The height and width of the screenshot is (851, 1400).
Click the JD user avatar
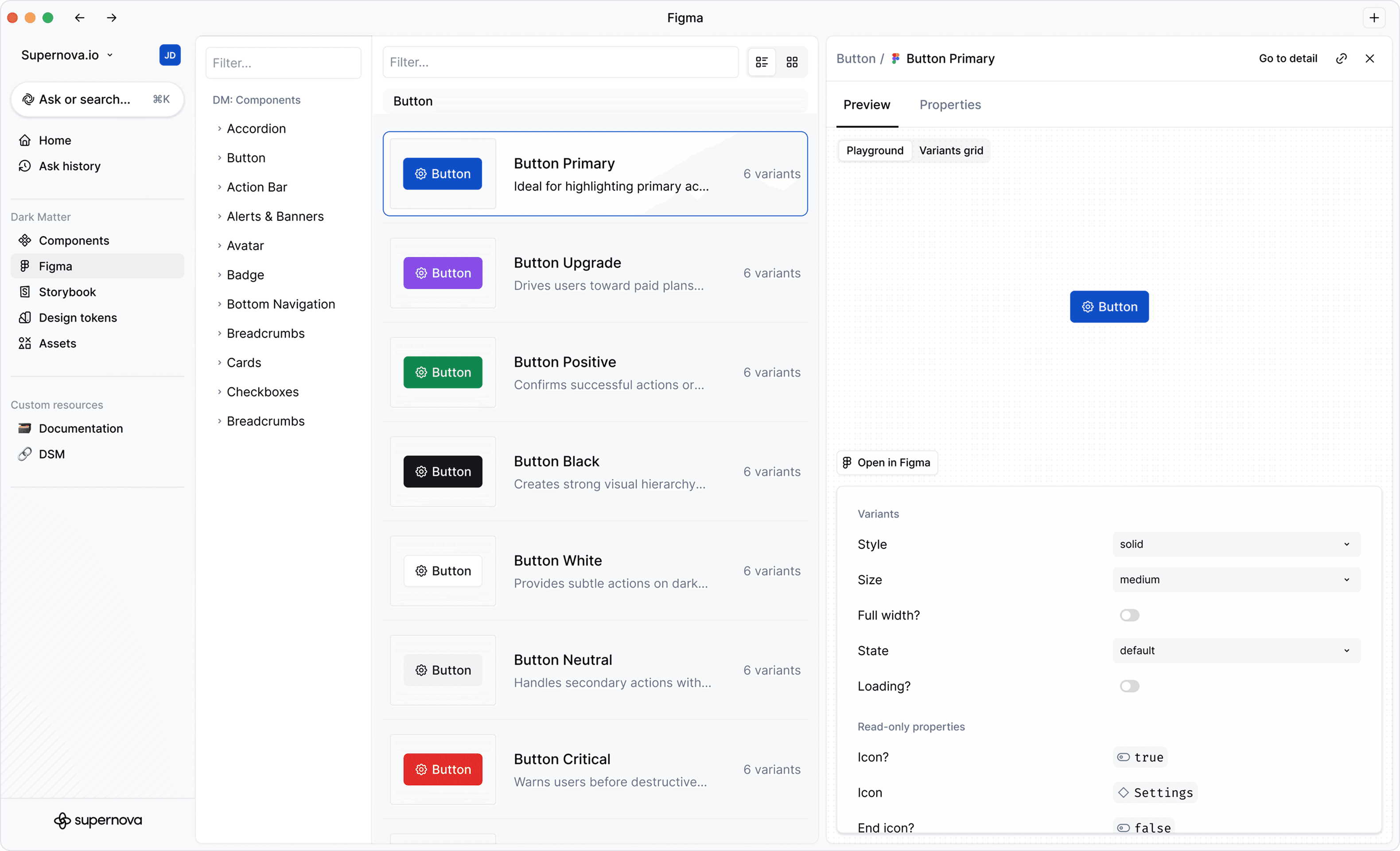pos(170,55)
